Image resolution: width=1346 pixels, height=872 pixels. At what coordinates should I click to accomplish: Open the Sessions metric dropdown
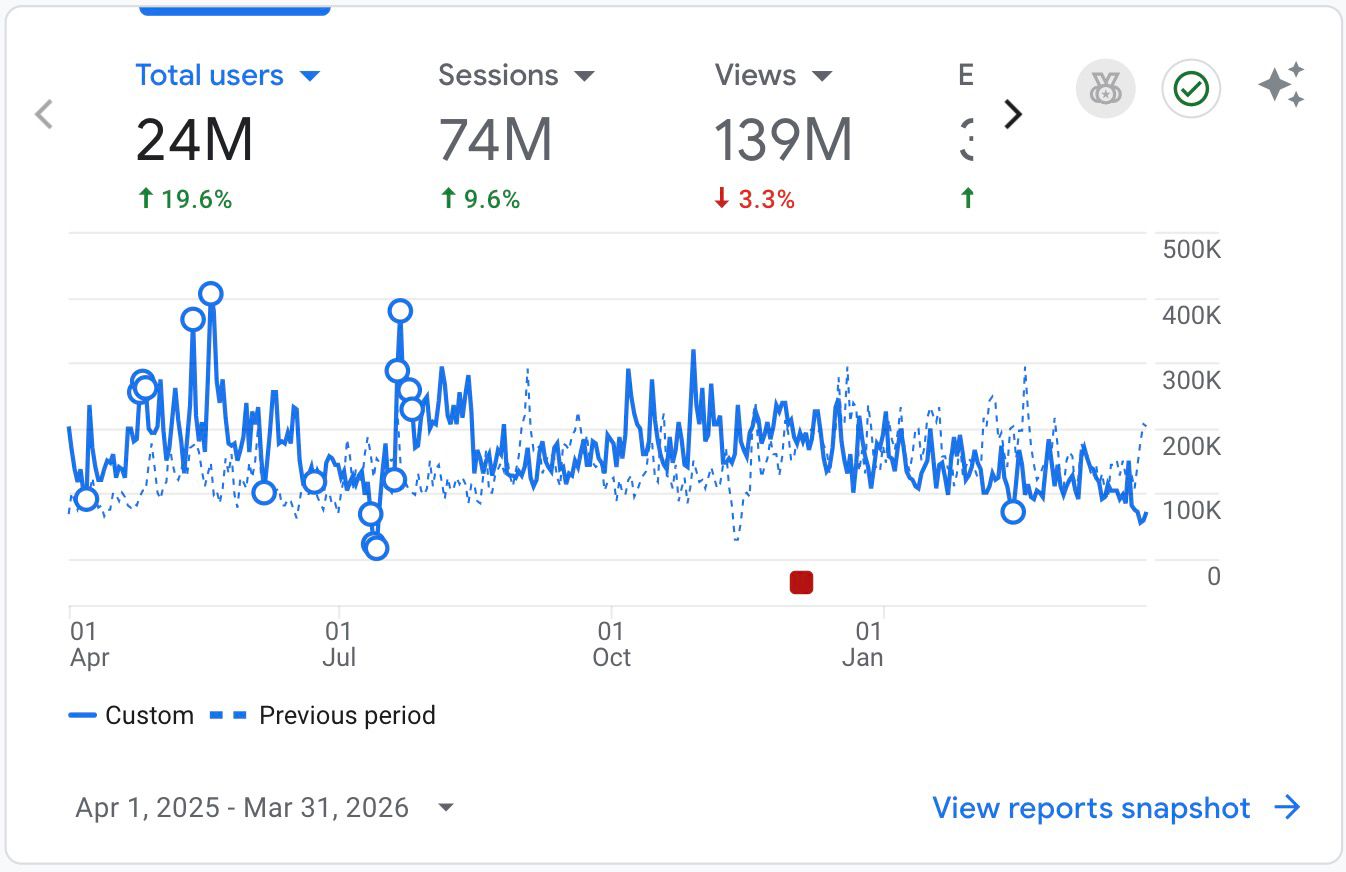584,76
